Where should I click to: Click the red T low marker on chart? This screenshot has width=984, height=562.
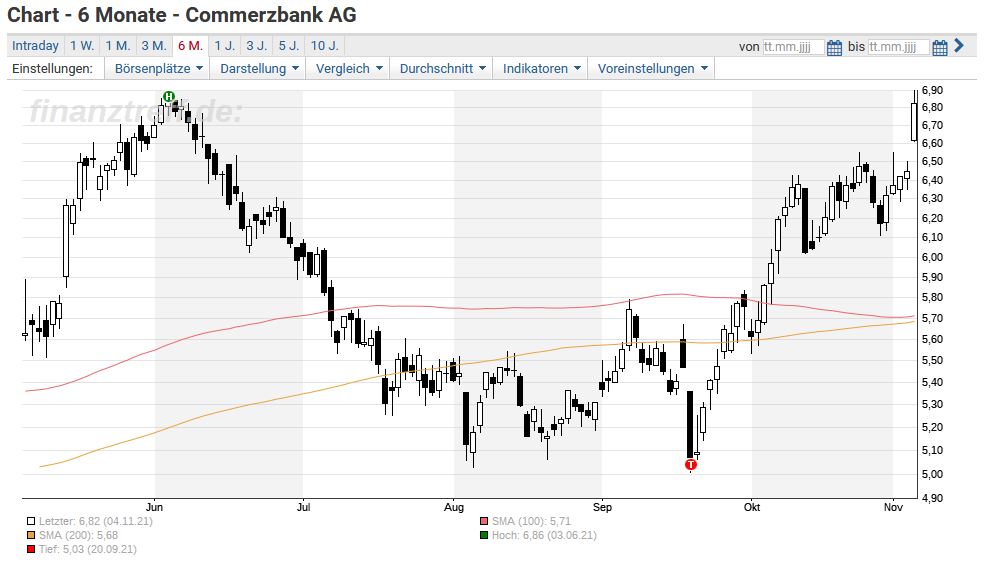pos(690,465)
